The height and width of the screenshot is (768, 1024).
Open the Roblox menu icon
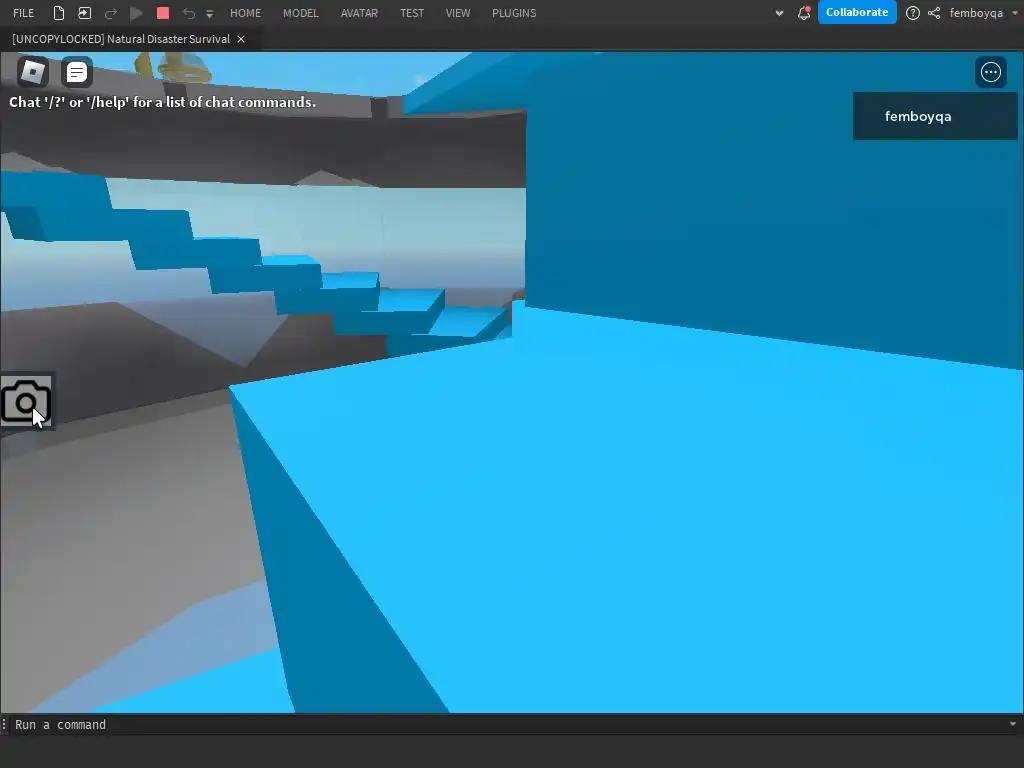pyautogui.click(x=33, y=72)
